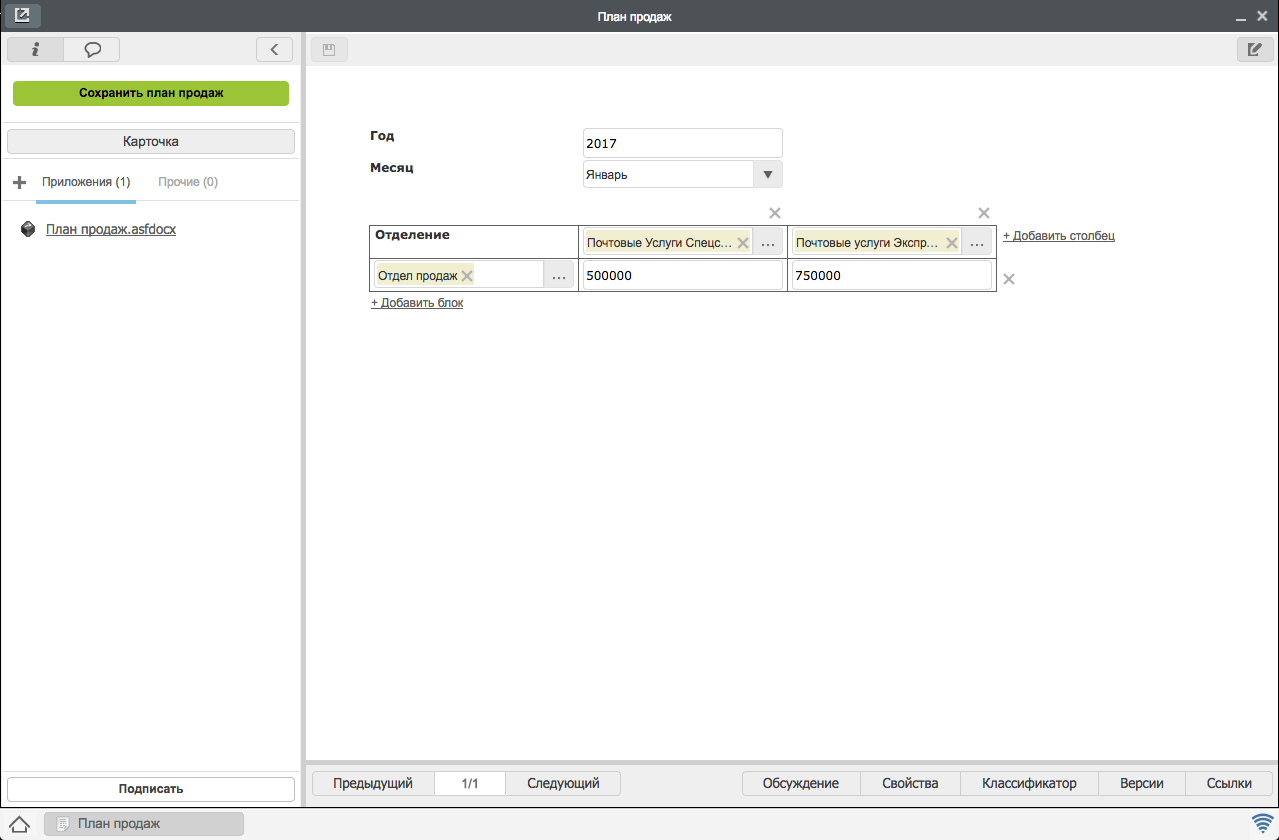
Task: Click the 1/1 page indicator
Action: click(470, 783)
